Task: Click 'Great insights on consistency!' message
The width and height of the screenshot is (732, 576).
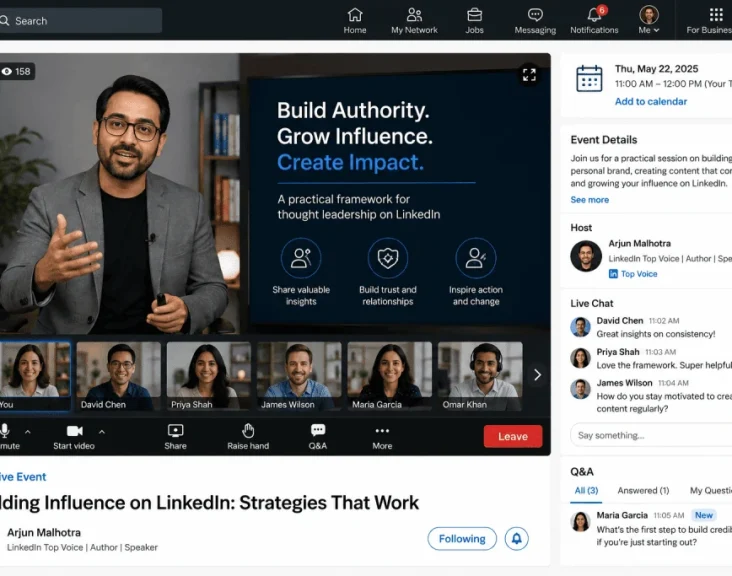Action: (655, 334)
